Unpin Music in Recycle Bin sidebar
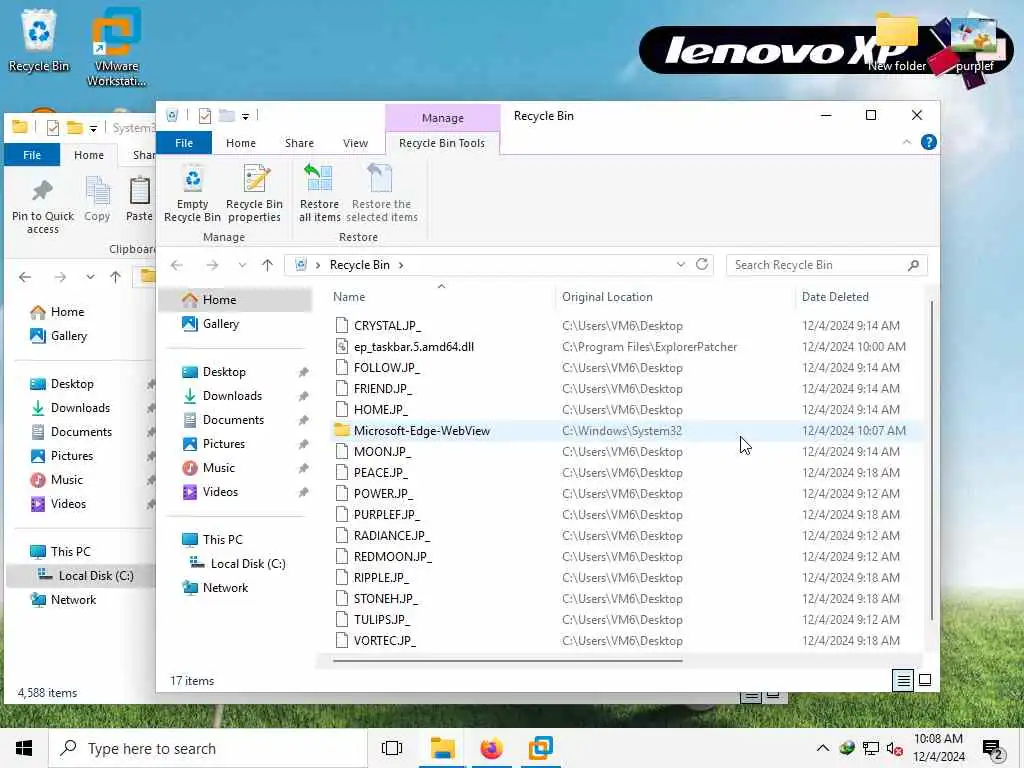This screenshot has width=1024, height=768. coord(303,468)
